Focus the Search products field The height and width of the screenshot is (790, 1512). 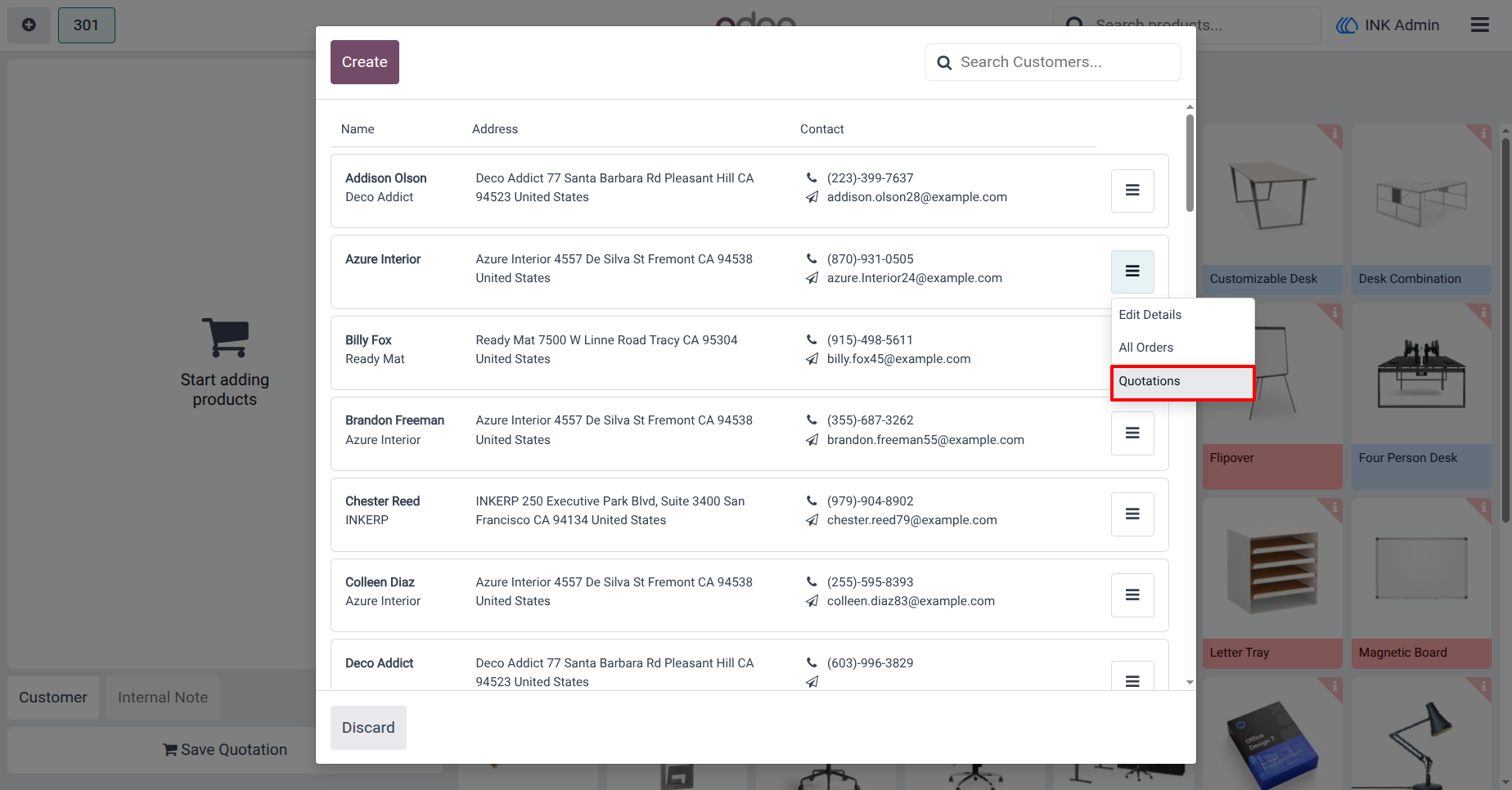pyautogui.click(x=1186, y=25)
